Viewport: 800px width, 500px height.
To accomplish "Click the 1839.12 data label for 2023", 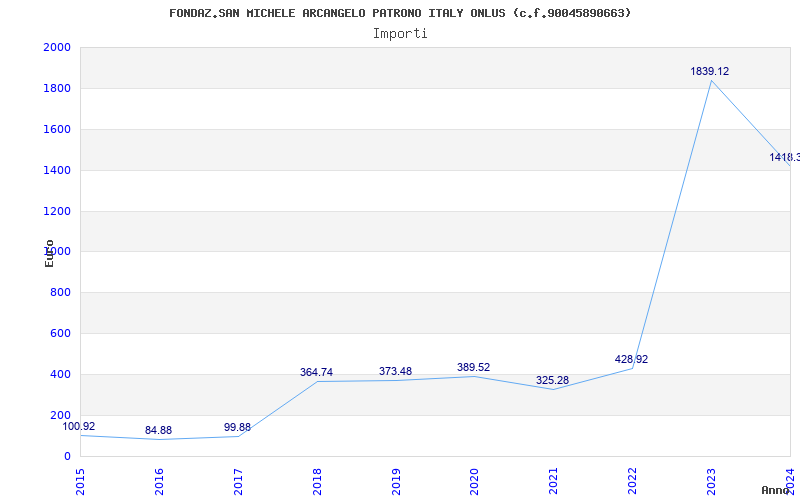I will click(x=710, y=71).
